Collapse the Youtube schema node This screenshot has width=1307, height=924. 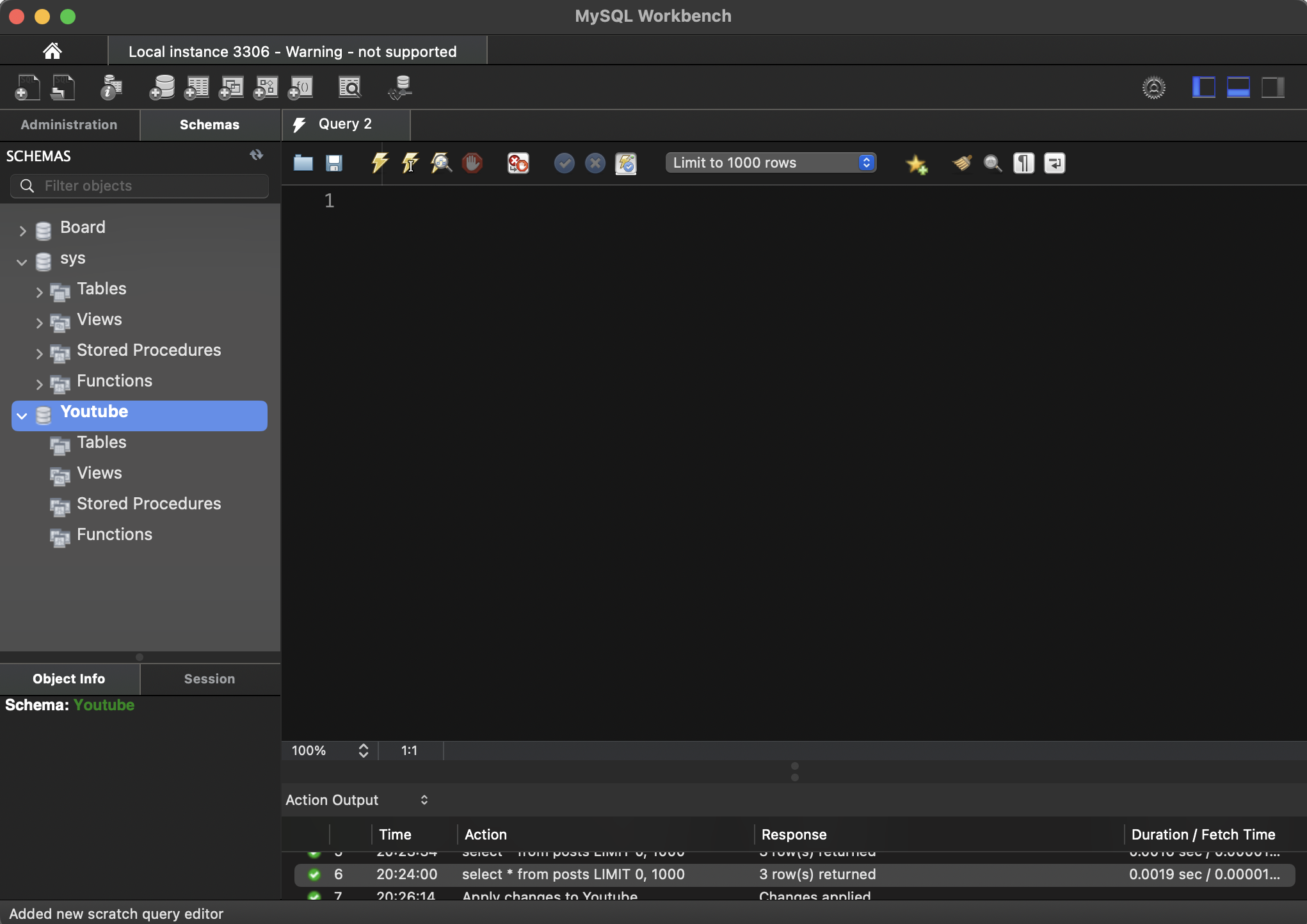pos(22,416)
